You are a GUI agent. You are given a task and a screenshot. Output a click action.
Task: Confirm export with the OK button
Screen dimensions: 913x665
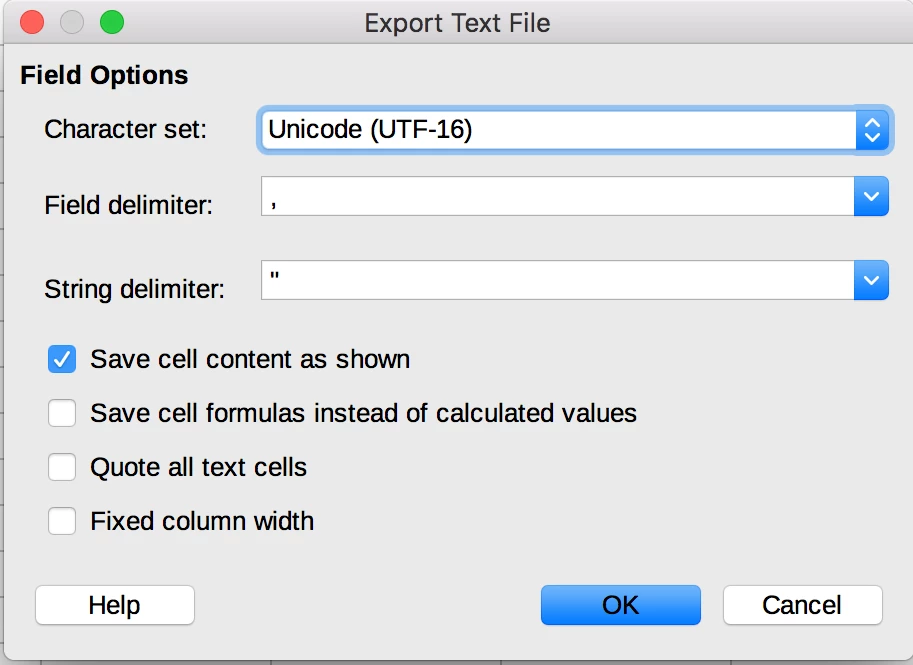click(x=620, y=605)
